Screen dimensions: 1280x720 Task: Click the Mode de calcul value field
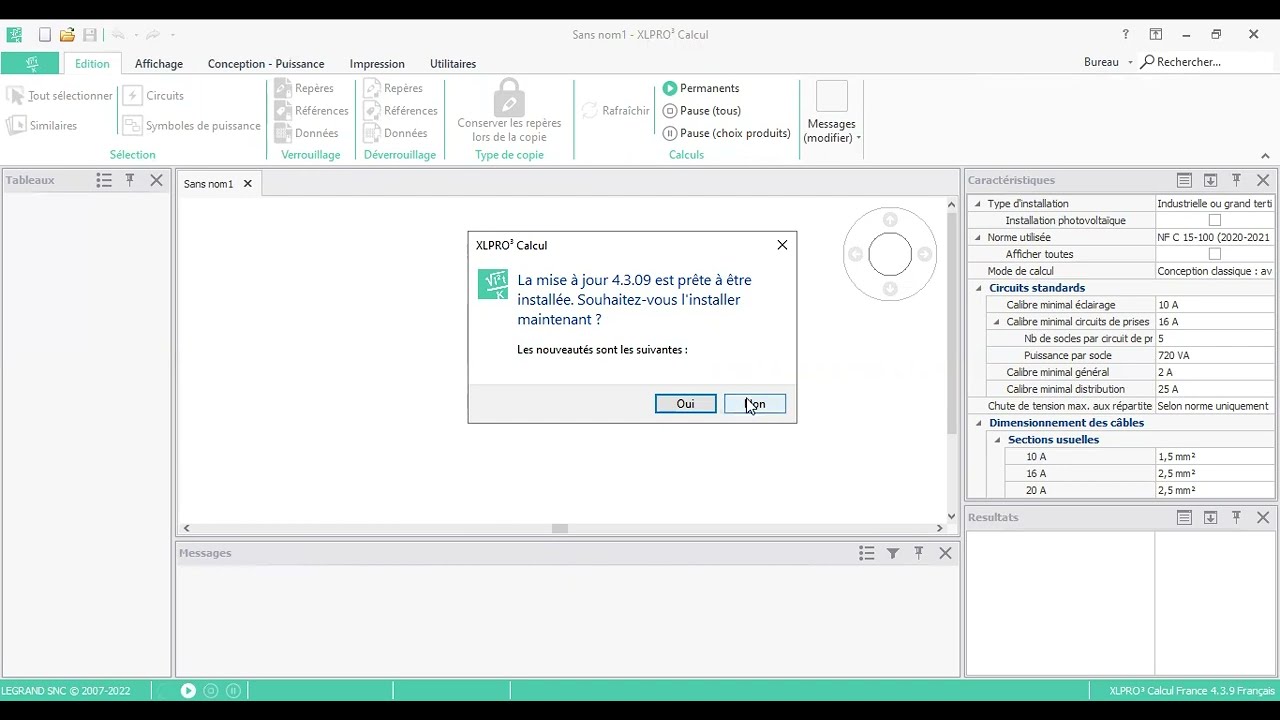pyautogui.click(x=1214, y=271)
